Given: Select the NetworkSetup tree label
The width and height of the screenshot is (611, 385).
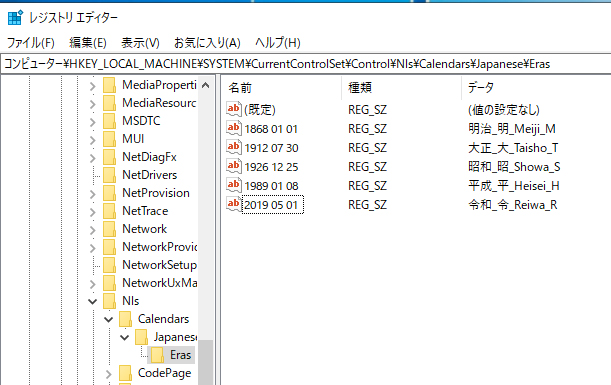Looking at the screenshot, I should (159, 265).
